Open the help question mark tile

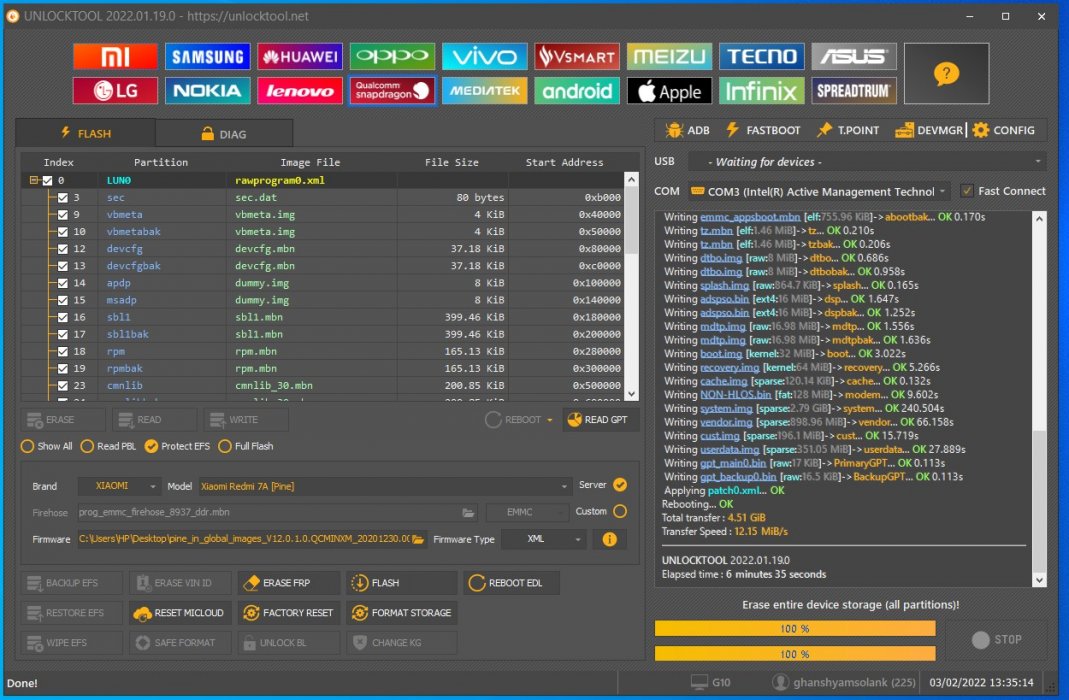(x=946, y=74)
